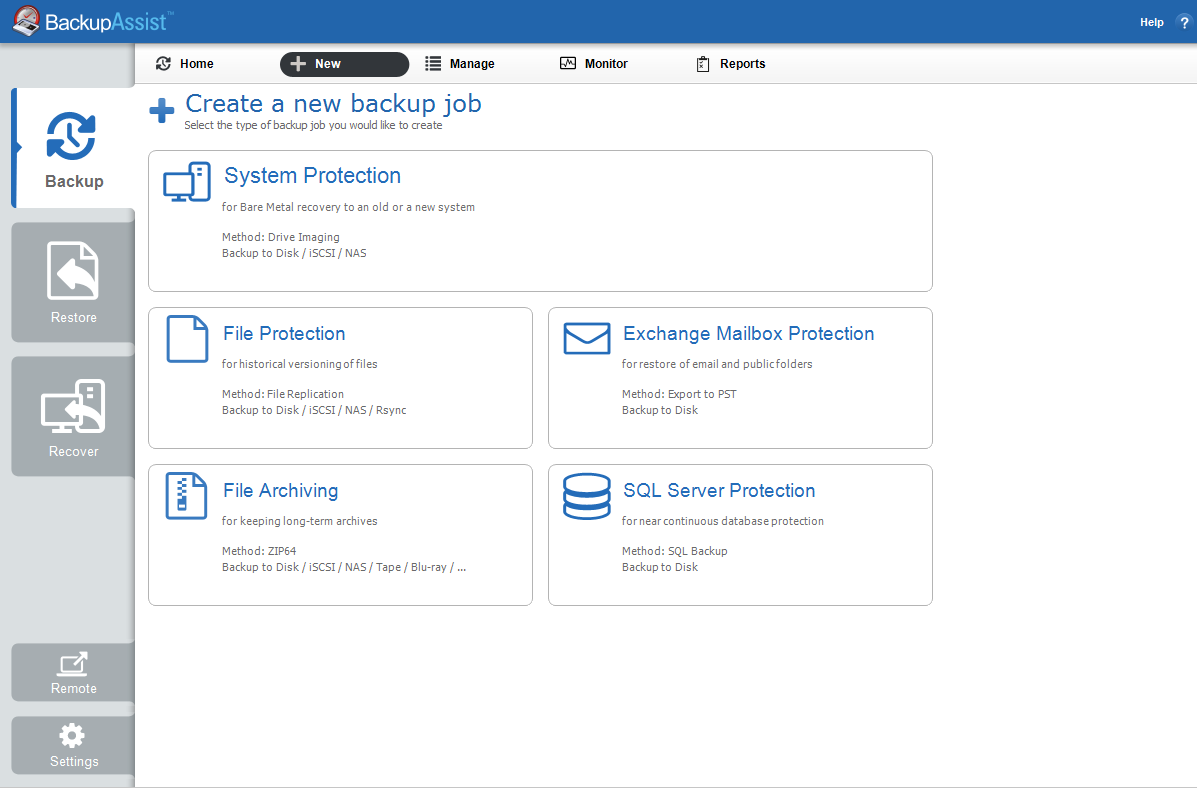Screen dimensions: 1197x788
Task: Click 'for near continuous database protection' text
Action: tap(722, 522)
